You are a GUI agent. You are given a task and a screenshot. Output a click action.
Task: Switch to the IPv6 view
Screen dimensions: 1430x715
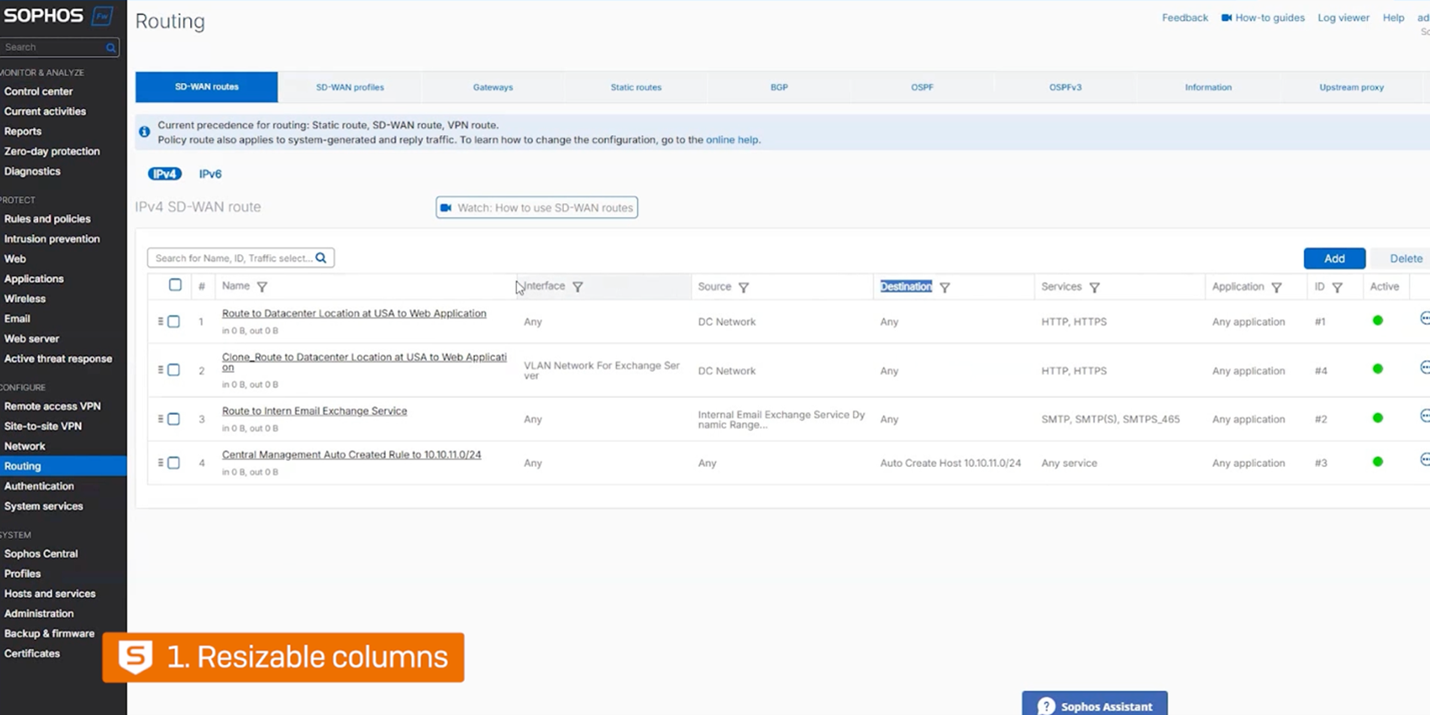(x=210, y=174)
